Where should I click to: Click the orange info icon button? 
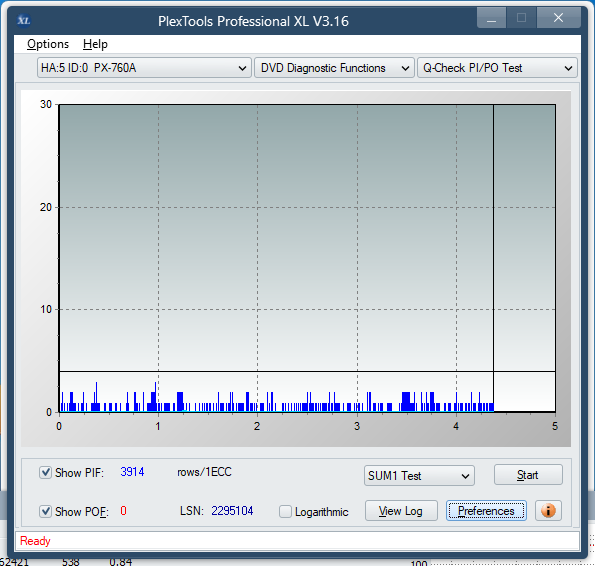coord(548,511)
